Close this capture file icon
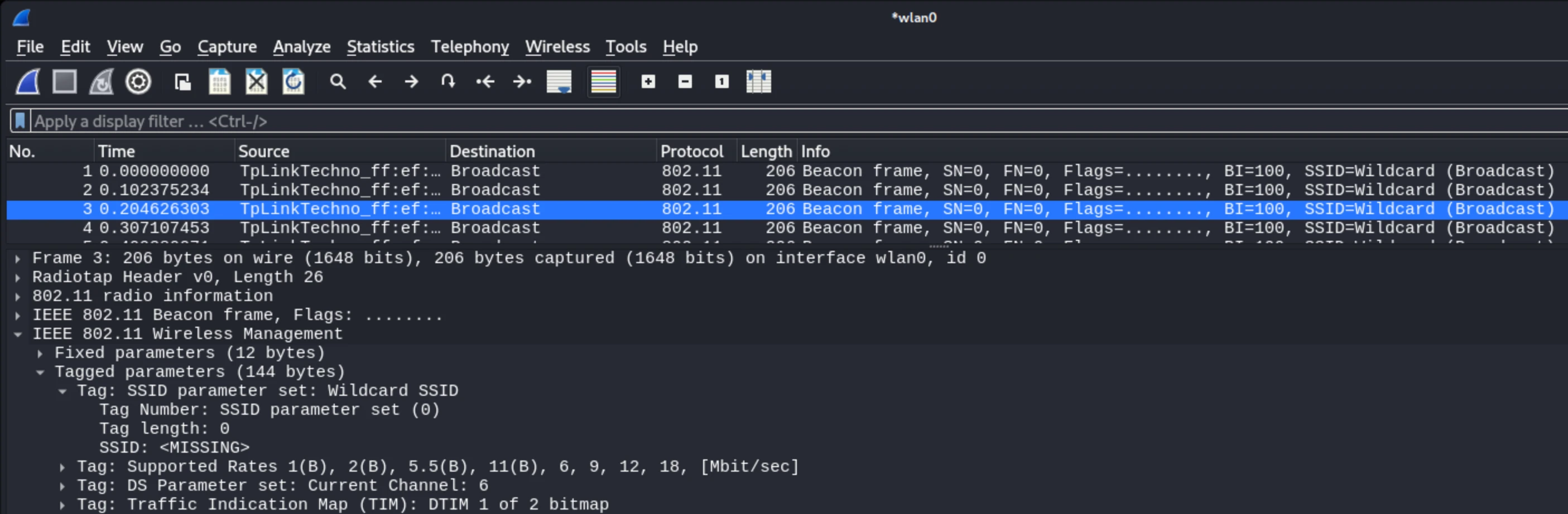Screen dimensions: 1568x514 (x=256, y=81)
